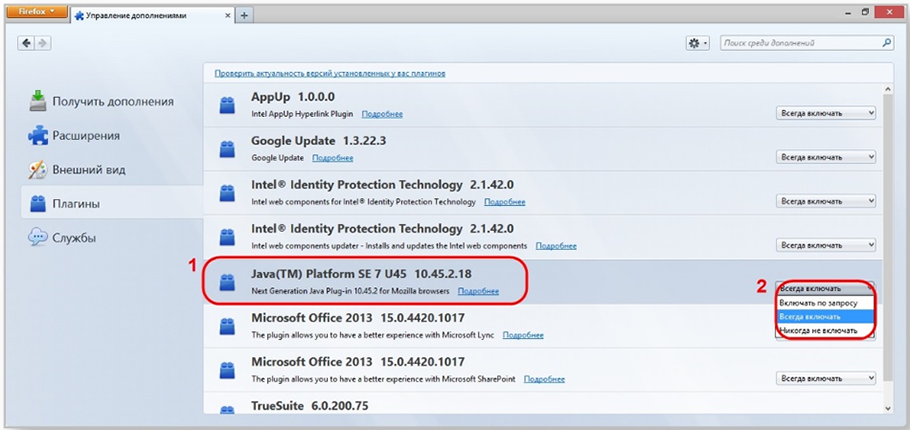
Task: Go to the "Службы" sidebar section
Action: tap(74, 238)
